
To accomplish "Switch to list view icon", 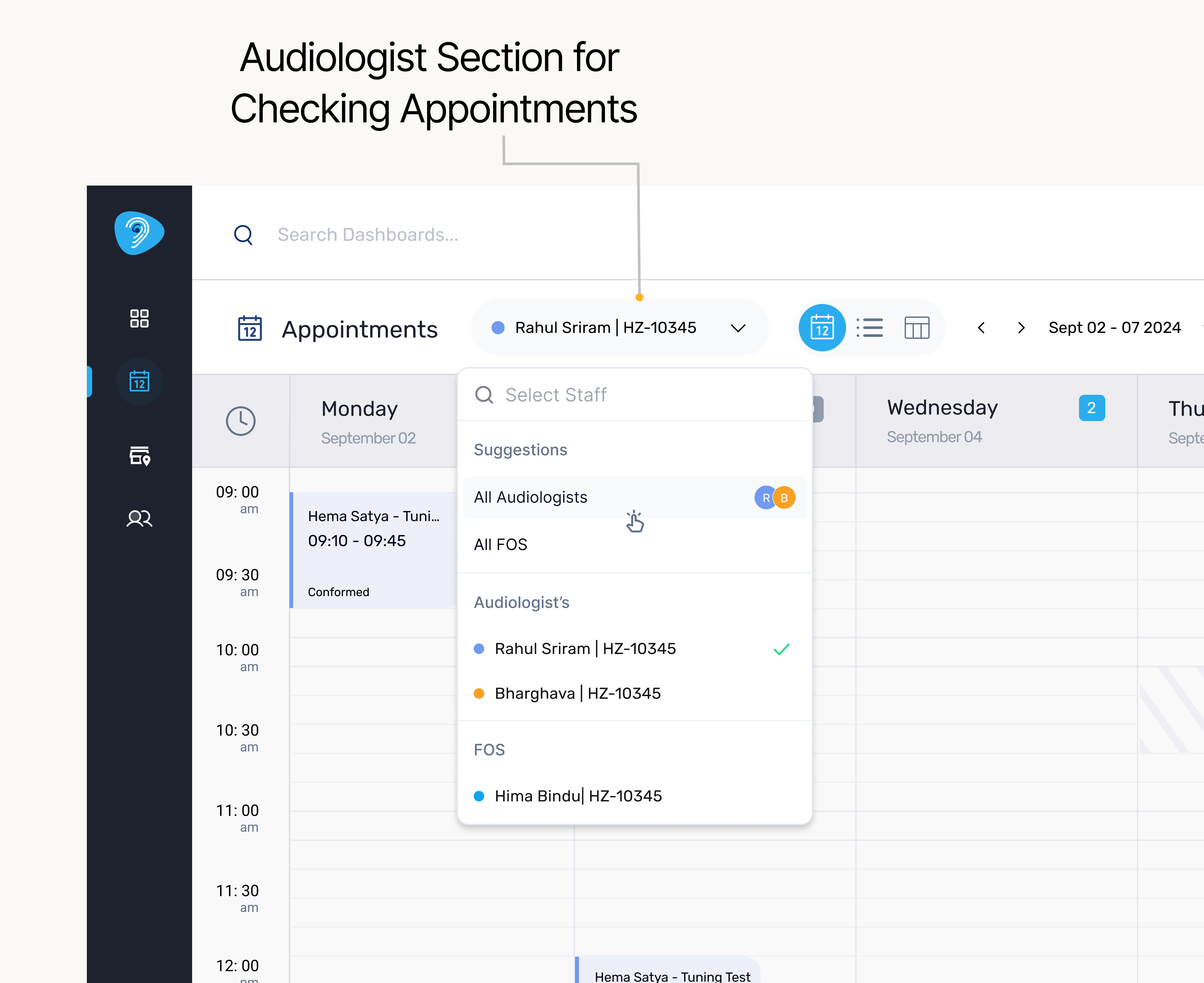I will (x=869, y=328).
